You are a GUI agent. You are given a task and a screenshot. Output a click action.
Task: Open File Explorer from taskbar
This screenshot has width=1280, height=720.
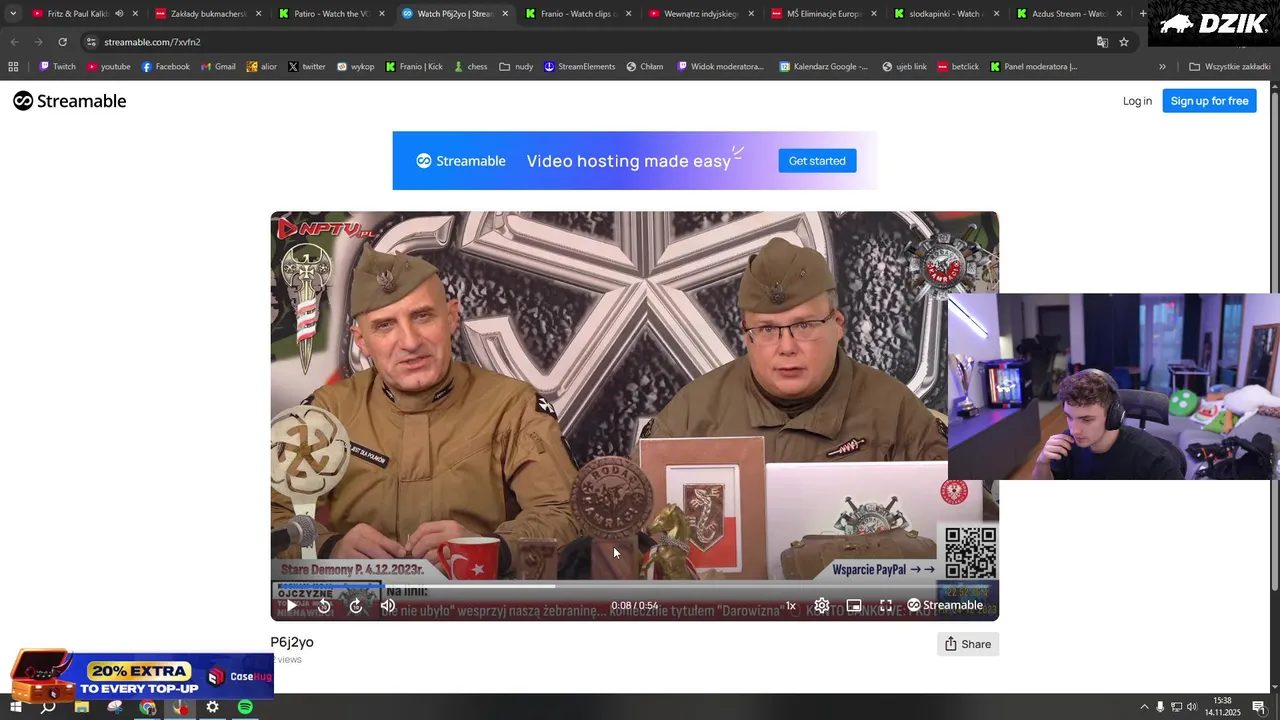click(82, 707)
